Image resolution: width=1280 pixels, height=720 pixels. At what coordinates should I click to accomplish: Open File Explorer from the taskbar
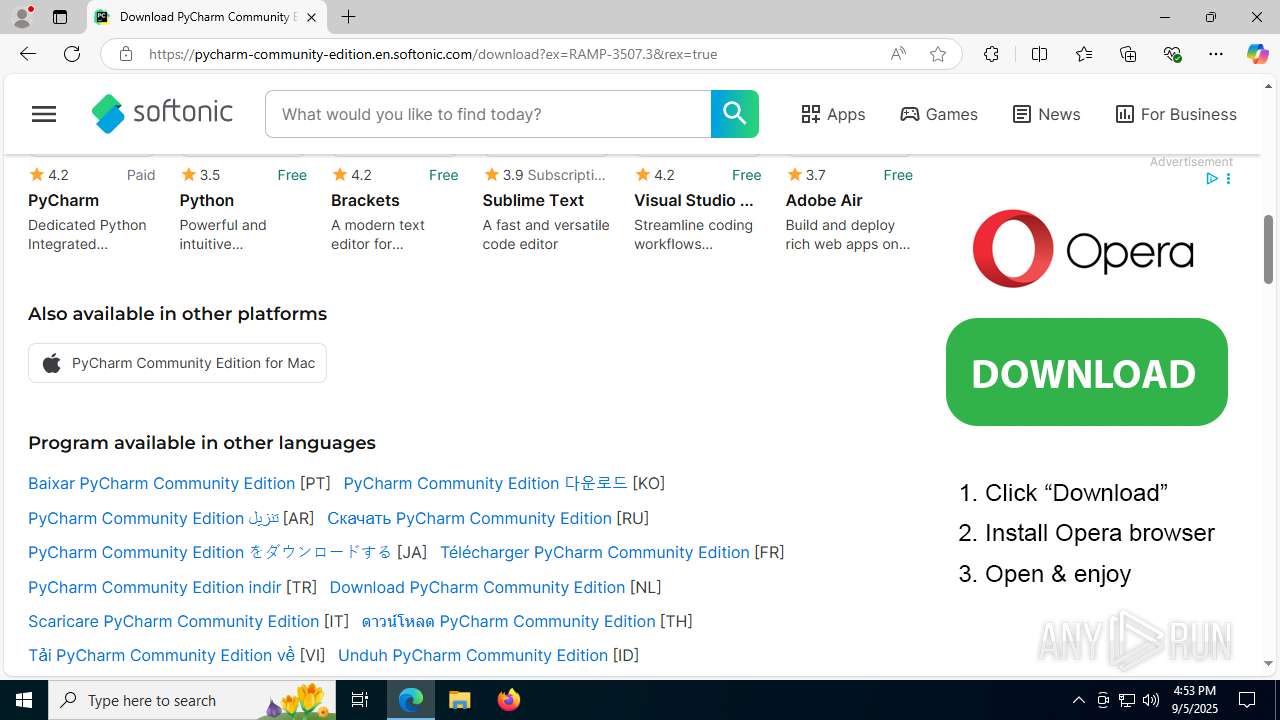(x=460, y=700)
